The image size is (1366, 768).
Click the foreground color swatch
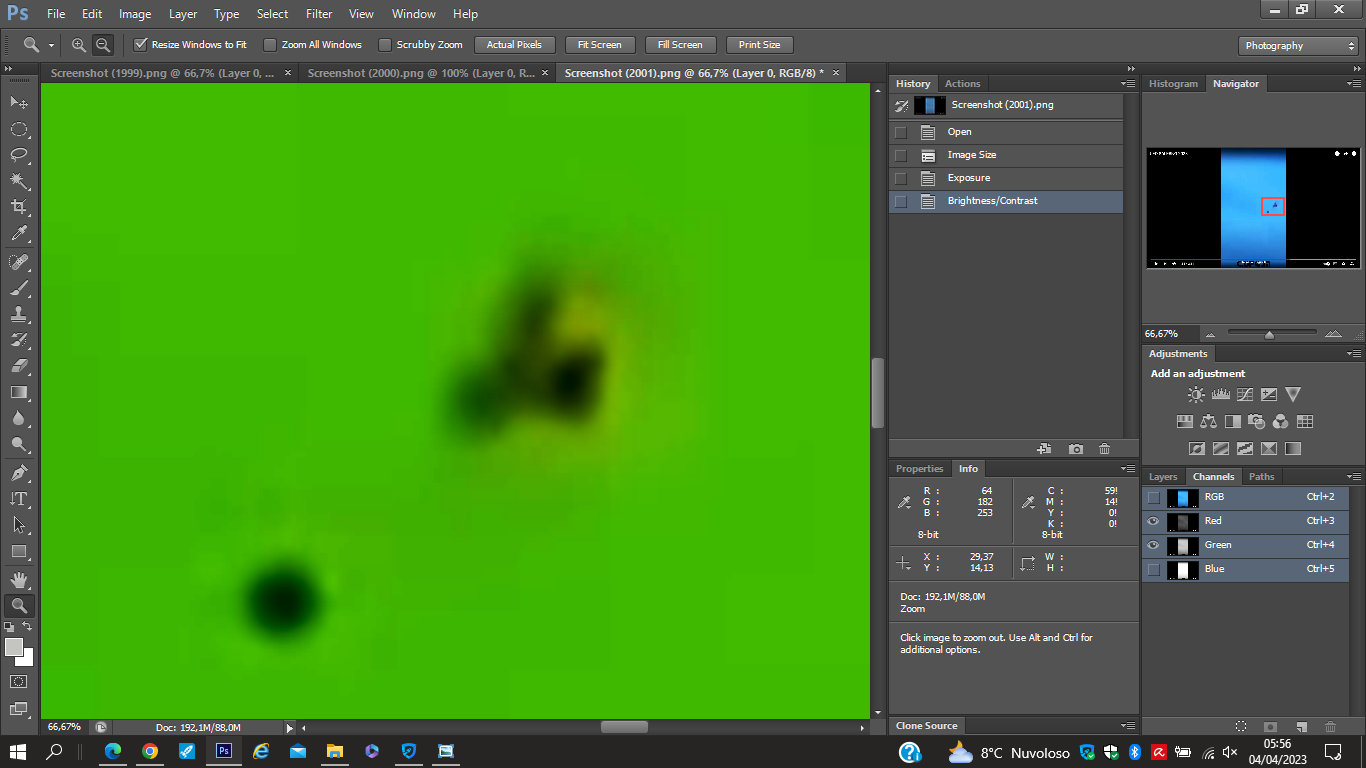click(x=14, y=648)
